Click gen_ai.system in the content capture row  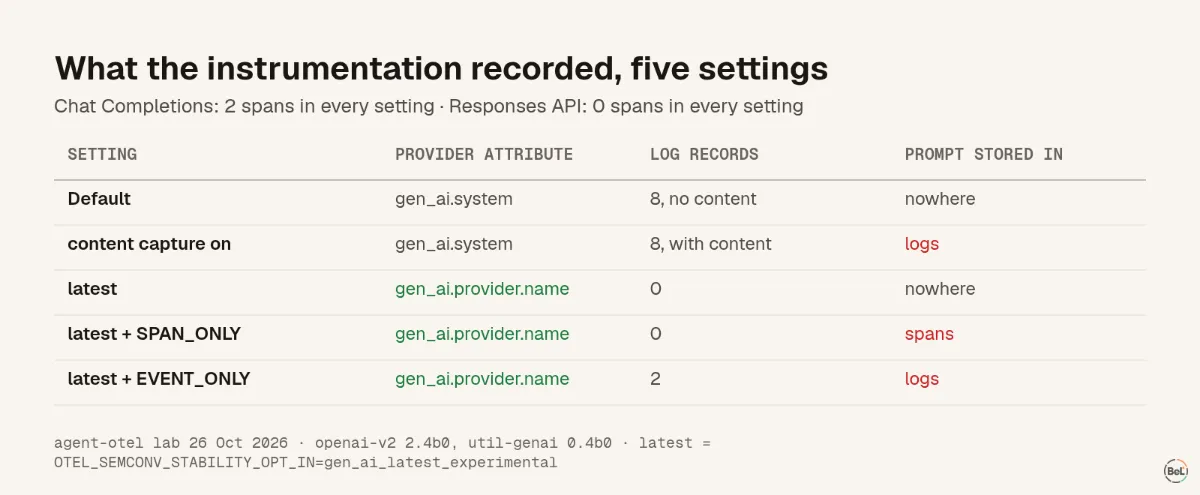(454, 244)
